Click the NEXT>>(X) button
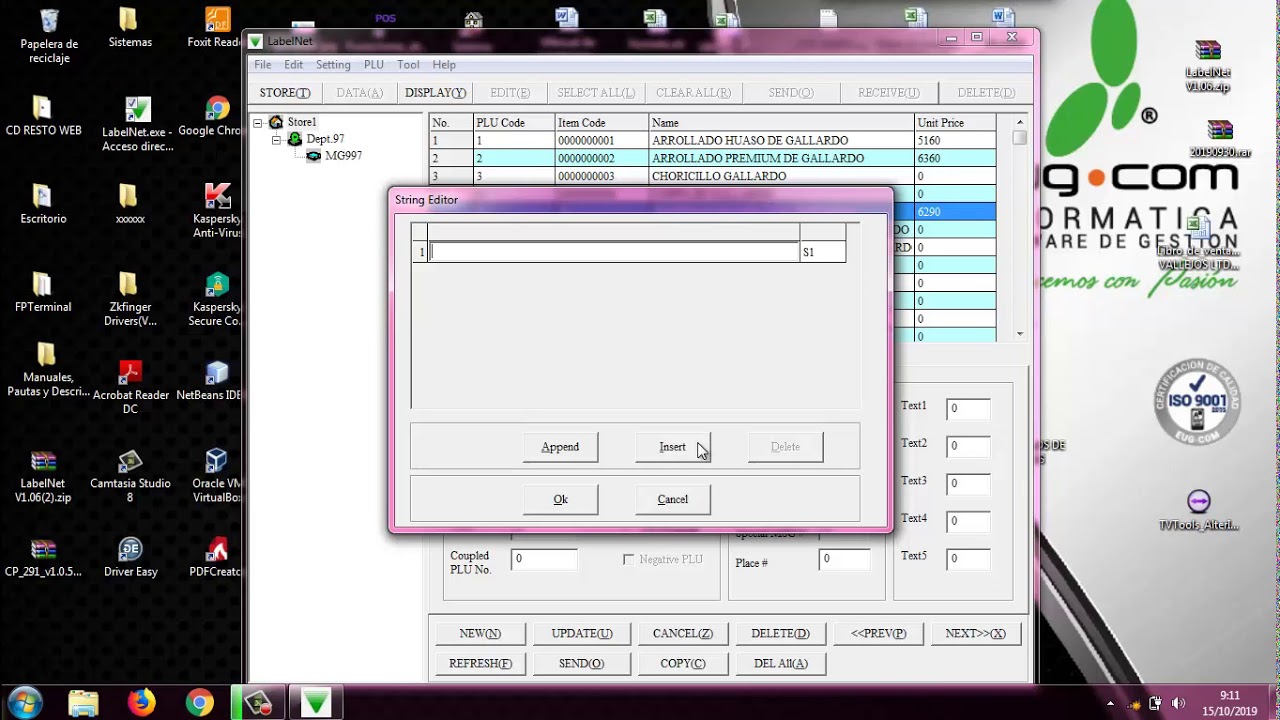Image resolution: width=1280 pixels, height=720 pixels. 976,633
